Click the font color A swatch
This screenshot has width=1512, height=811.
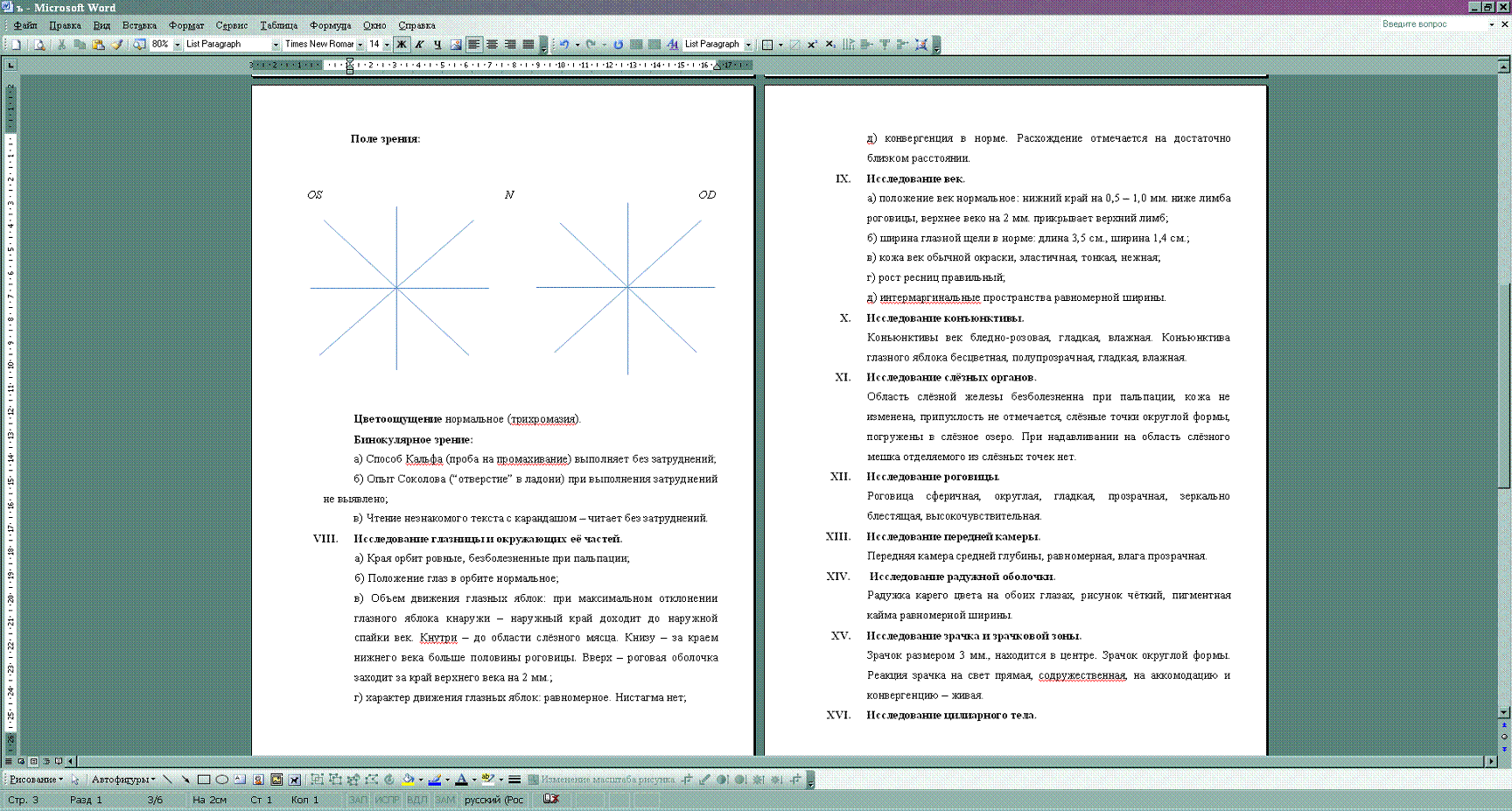click(461, 780)
